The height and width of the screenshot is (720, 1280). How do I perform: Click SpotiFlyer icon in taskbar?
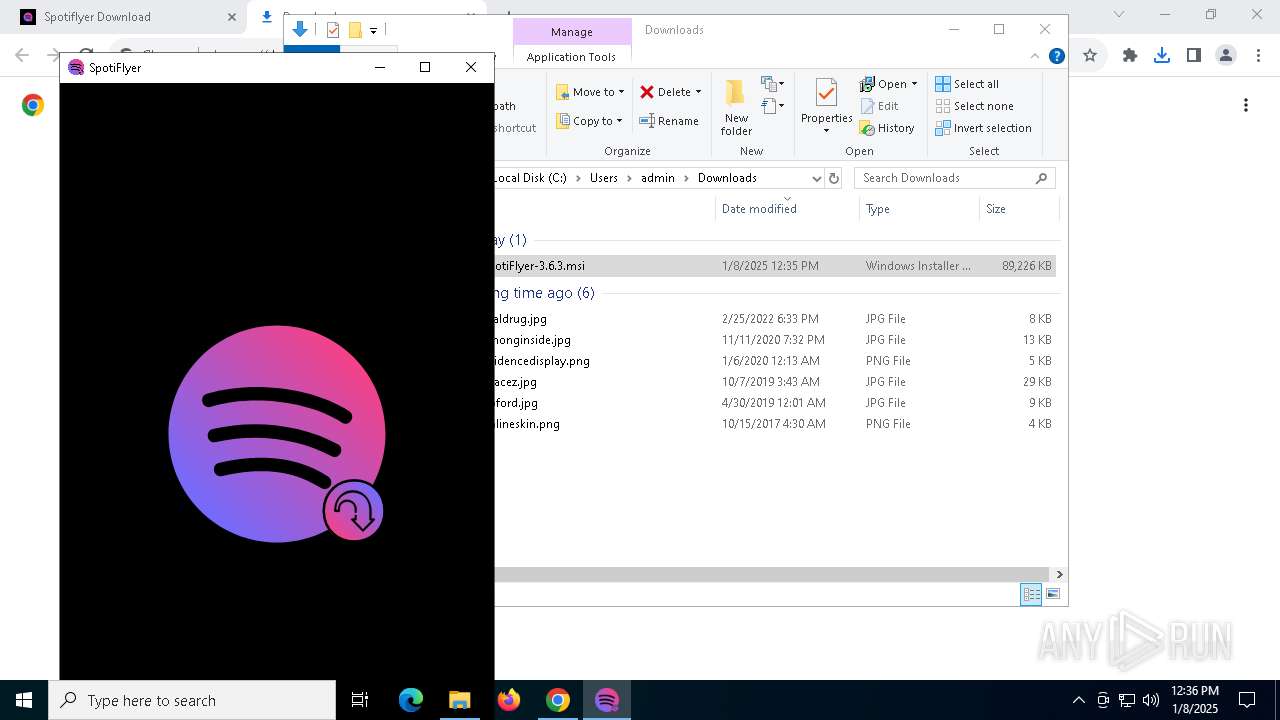(607, 700)
